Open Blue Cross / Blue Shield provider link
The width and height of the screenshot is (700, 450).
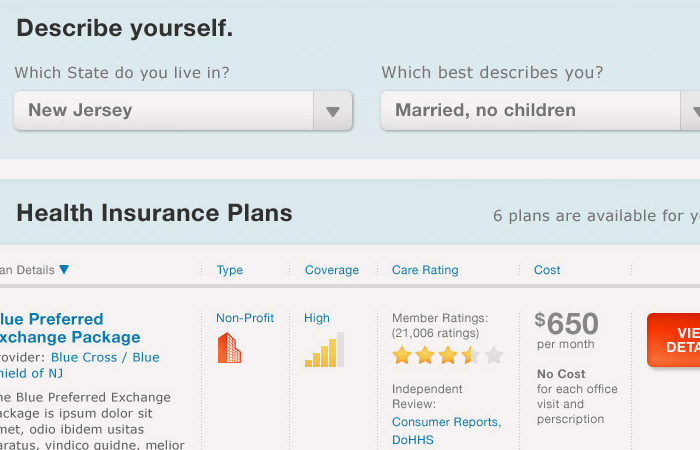pos(79,365)
